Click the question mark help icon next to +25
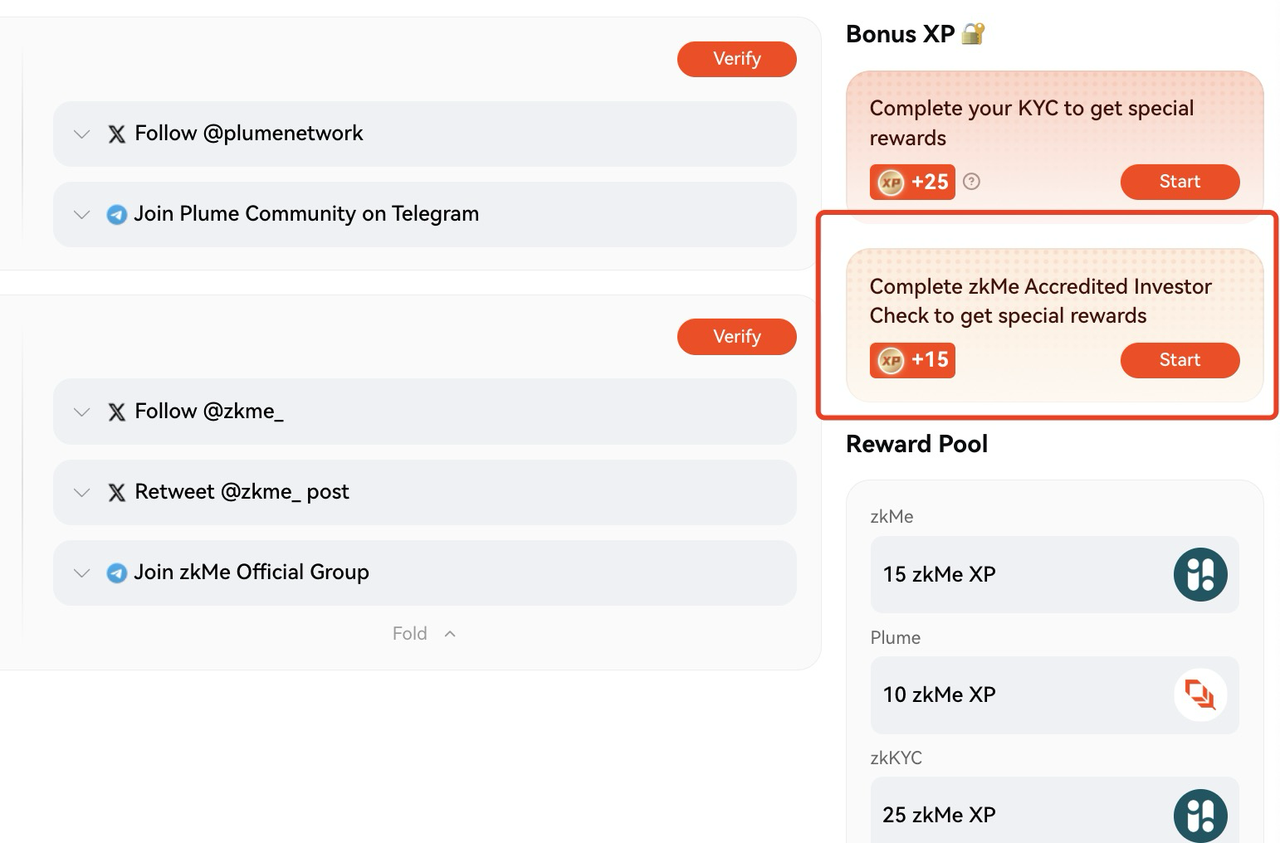The image size is (1280, 843). click(x=971, y=182)
